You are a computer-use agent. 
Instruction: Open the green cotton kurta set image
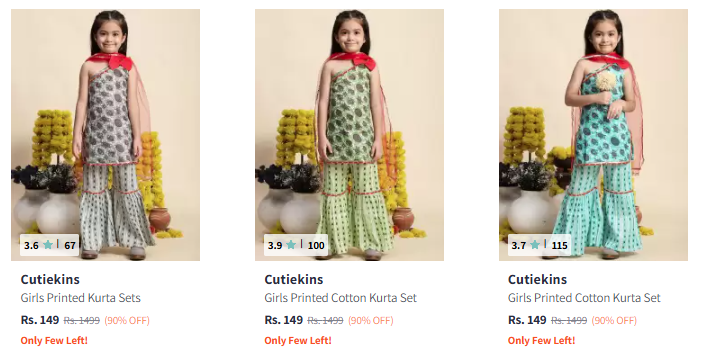click(349, 135)
